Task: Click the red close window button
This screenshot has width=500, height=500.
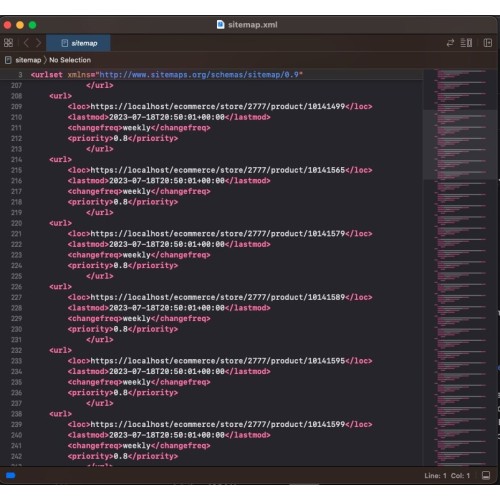Action: click(x=7, y=25)
